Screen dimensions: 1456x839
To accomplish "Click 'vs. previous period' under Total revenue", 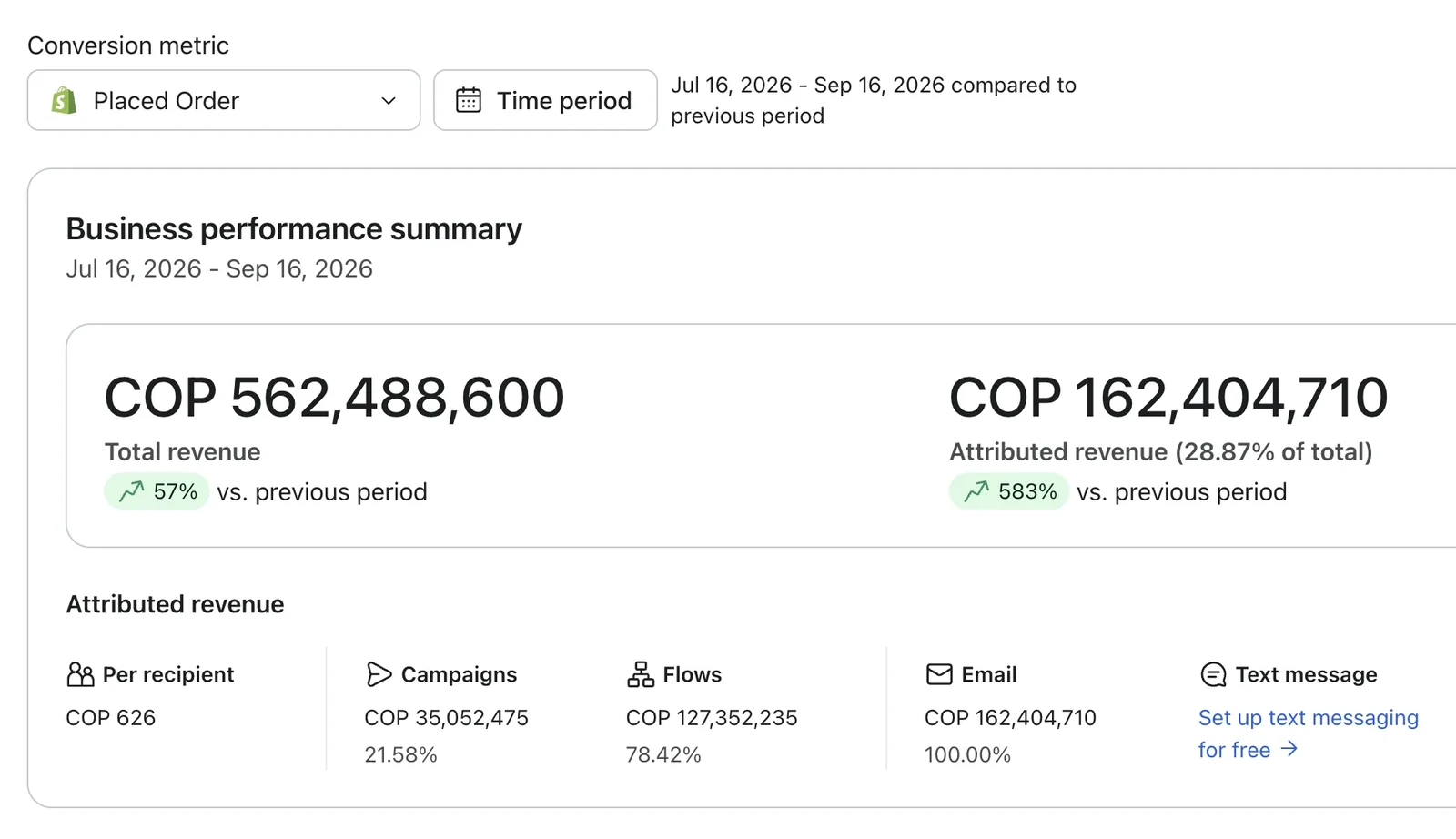I will pyautogui.click(x=322, y=492).
